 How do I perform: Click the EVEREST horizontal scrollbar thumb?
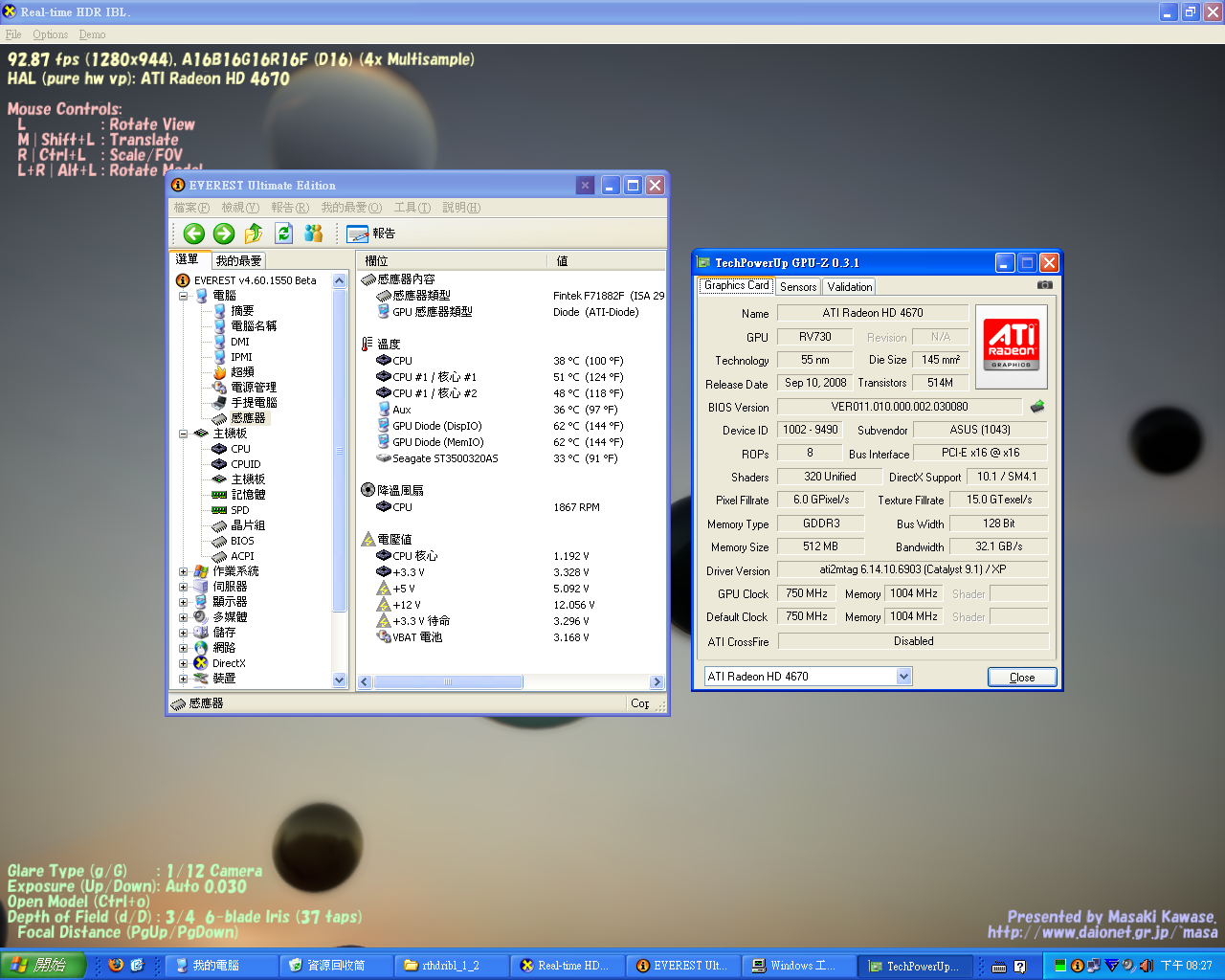pyautogui.click(x=448, y=682)
